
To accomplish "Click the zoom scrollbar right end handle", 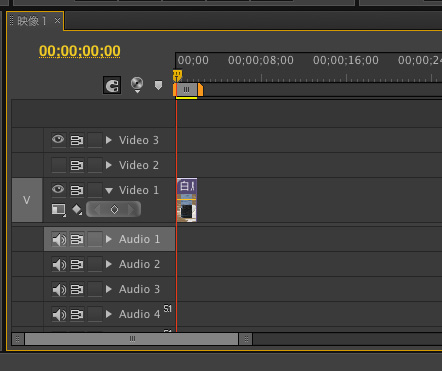I will click(x=246, y=339).
